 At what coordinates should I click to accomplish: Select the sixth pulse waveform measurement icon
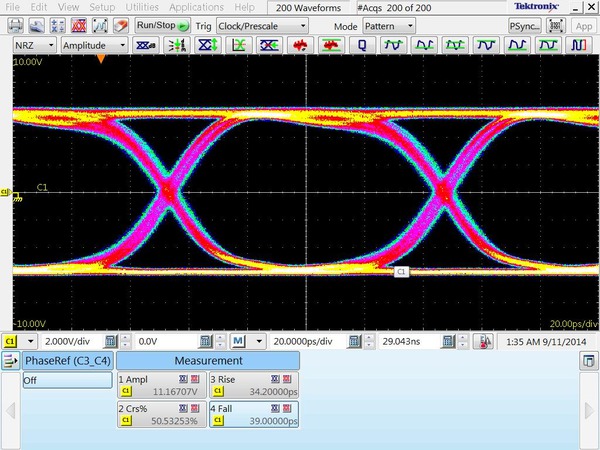coord(548,45)
